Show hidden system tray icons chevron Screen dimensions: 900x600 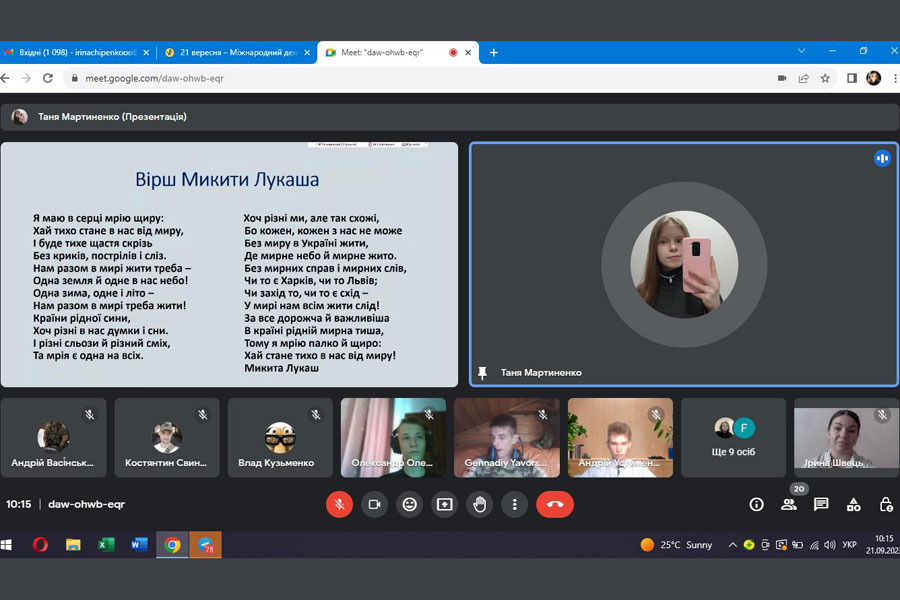(732, 545)
